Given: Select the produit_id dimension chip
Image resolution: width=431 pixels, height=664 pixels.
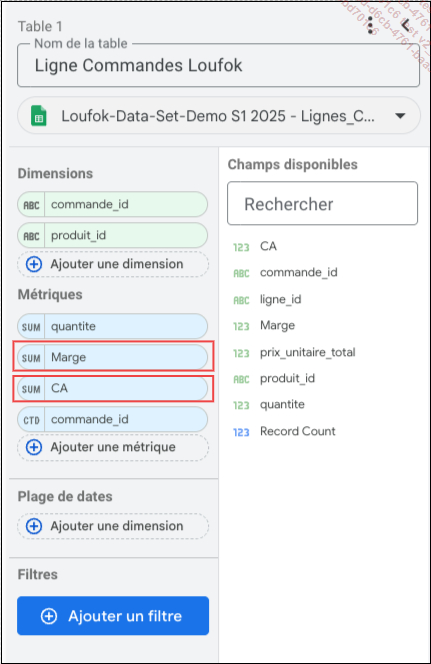Looking at the screenshot, I should point(113,235).
